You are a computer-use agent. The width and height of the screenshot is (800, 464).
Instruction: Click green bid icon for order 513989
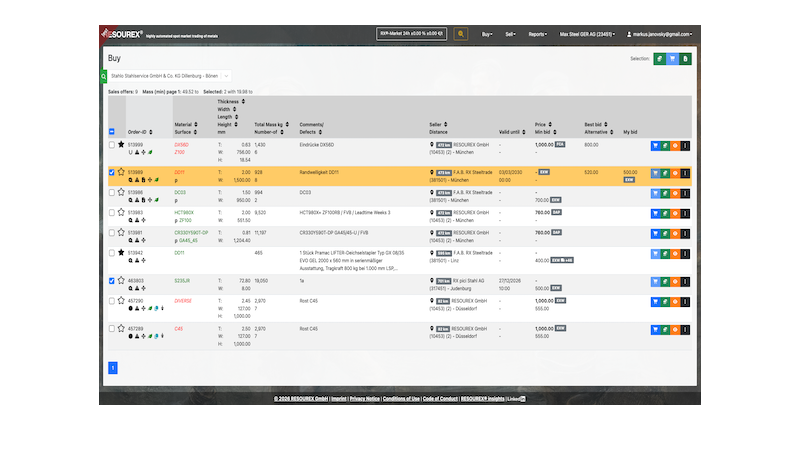point(665,174)
